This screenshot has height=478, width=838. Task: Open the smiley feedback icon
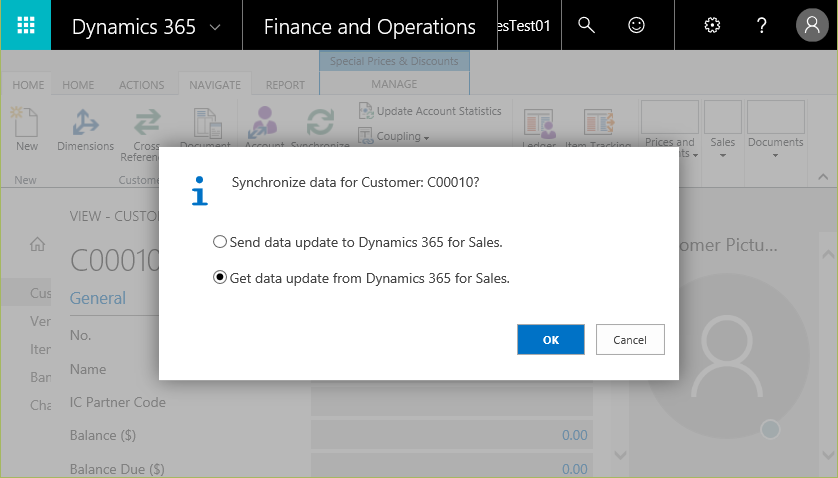[x=636, y=25]
